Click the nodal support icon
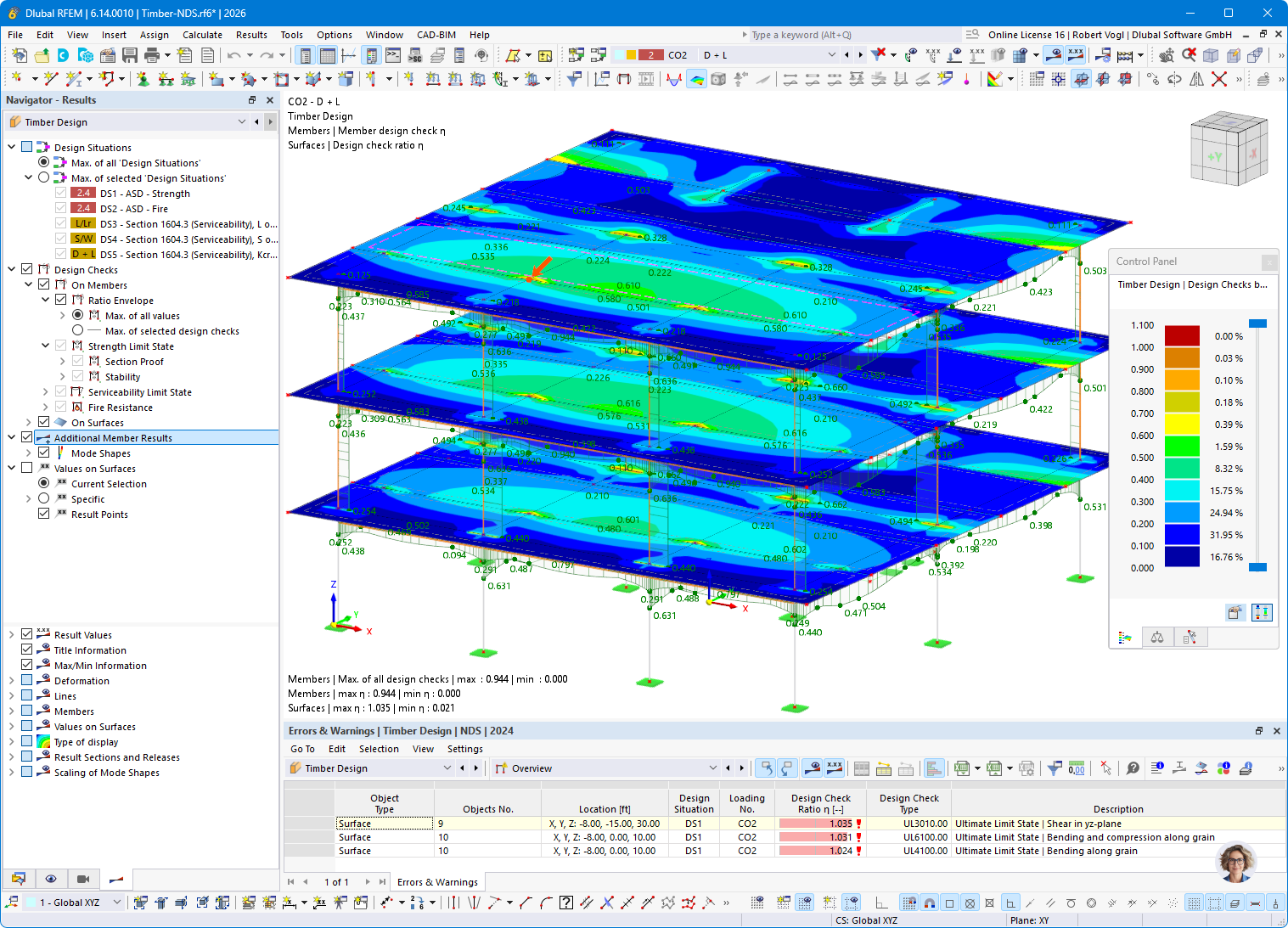Image resolution: width=1288 pixels, height=928 pixels. click(x=143, y=79)
